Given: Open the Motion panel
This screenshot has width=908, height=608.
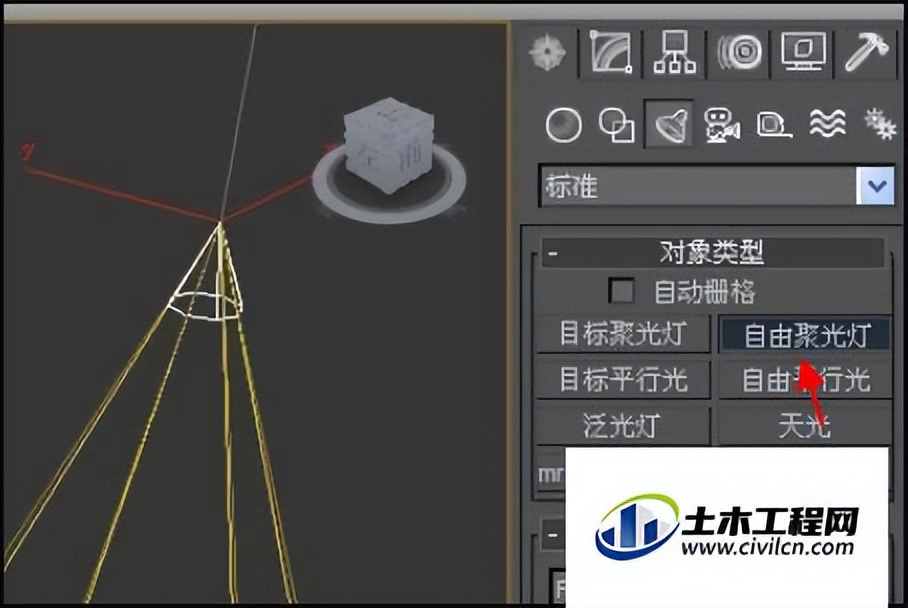Looking at the screenshot, I should [x=741, y=48].
